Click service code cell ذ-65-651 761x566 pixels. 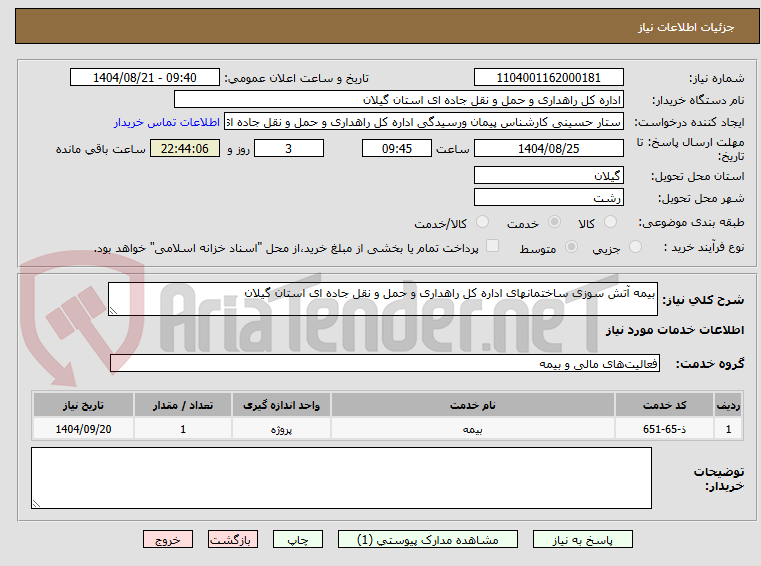point(664,429)
